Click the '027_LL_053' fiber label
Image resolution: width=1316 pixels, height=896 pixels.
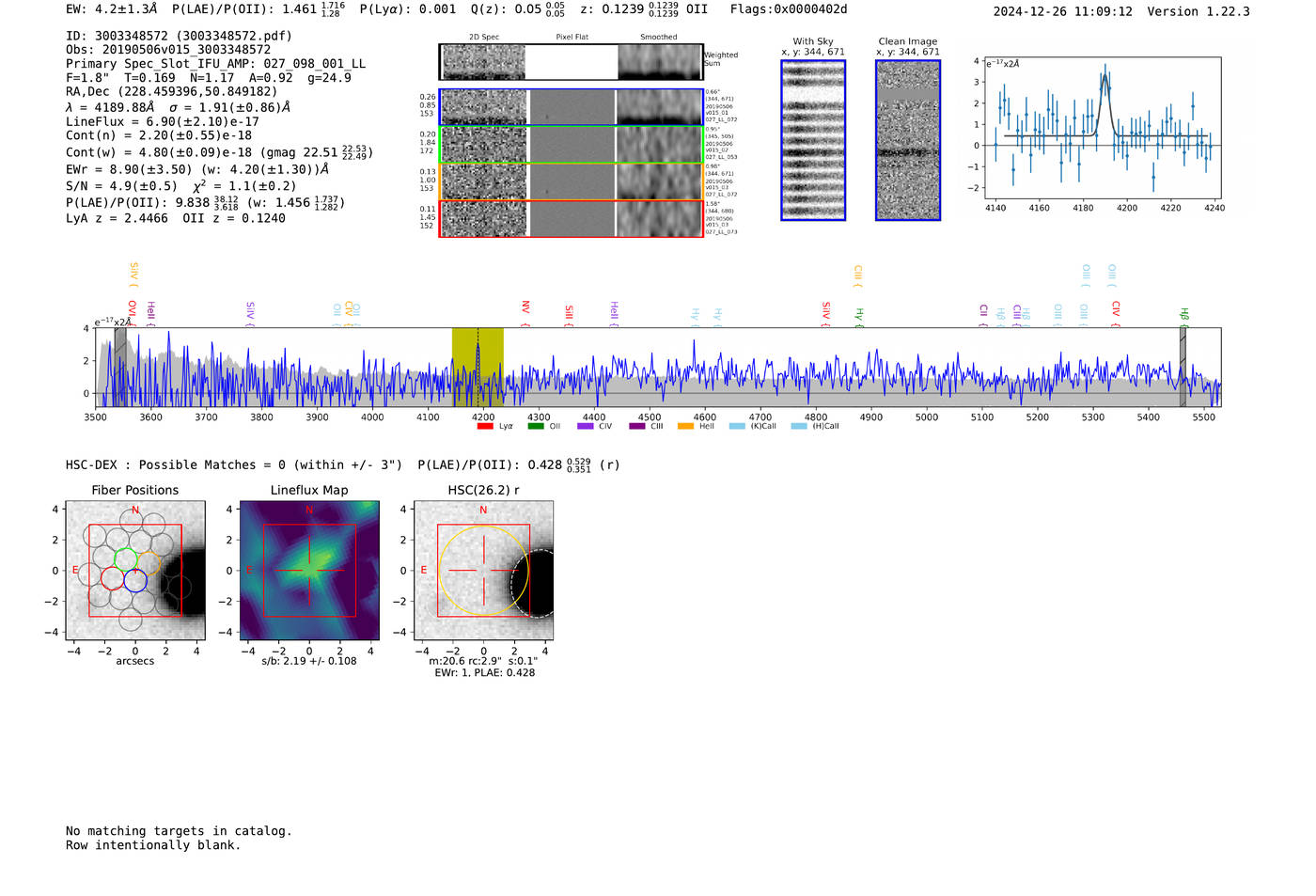coord(722,158)
